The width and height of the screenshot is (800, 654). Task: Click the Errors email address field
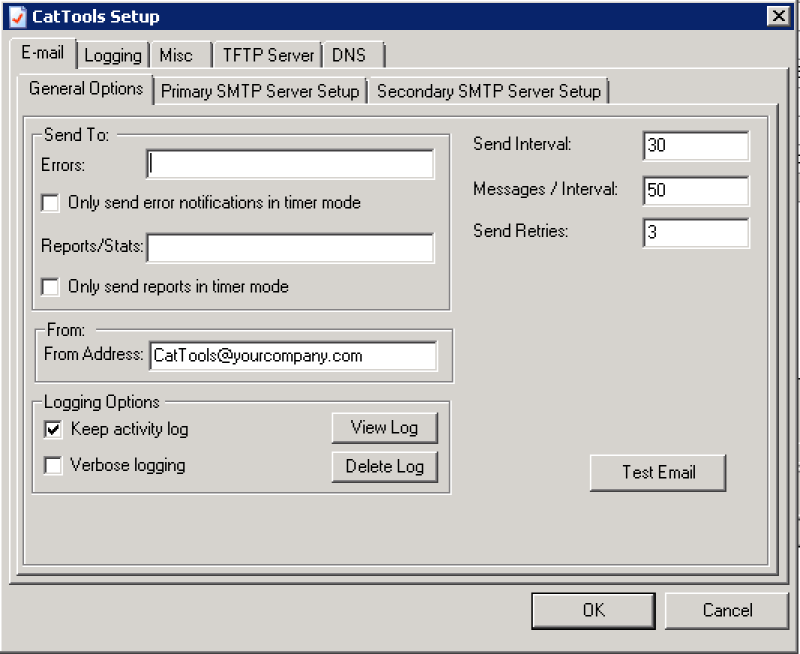coord(290,164)
